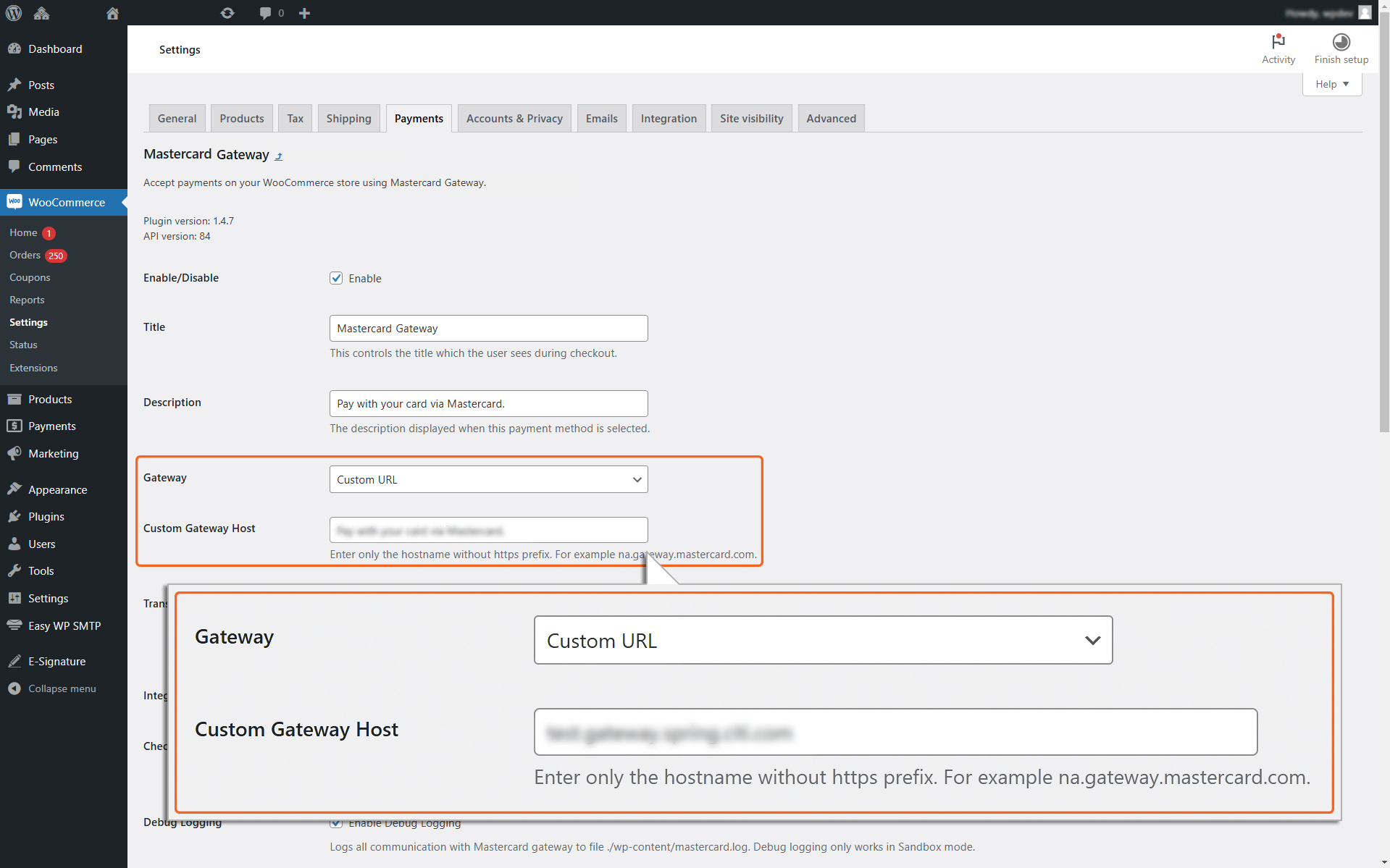Open Easy WP SMTP in the sidebar
Image resolution: width=1390 pixels, height=868 pixels.
click(x=64, y=625)
